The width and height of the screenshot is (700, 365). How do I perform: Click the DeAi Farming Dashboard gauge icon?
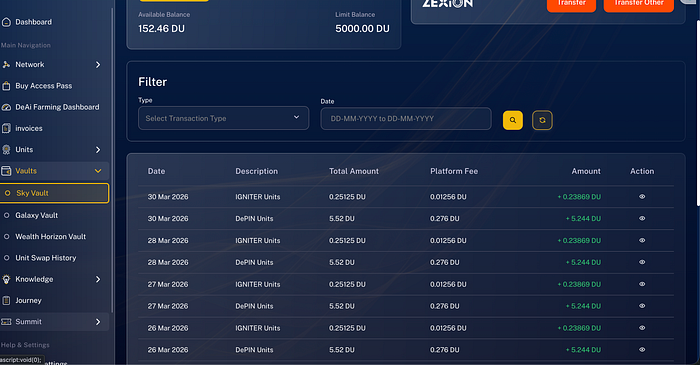[x=6, y=107]
